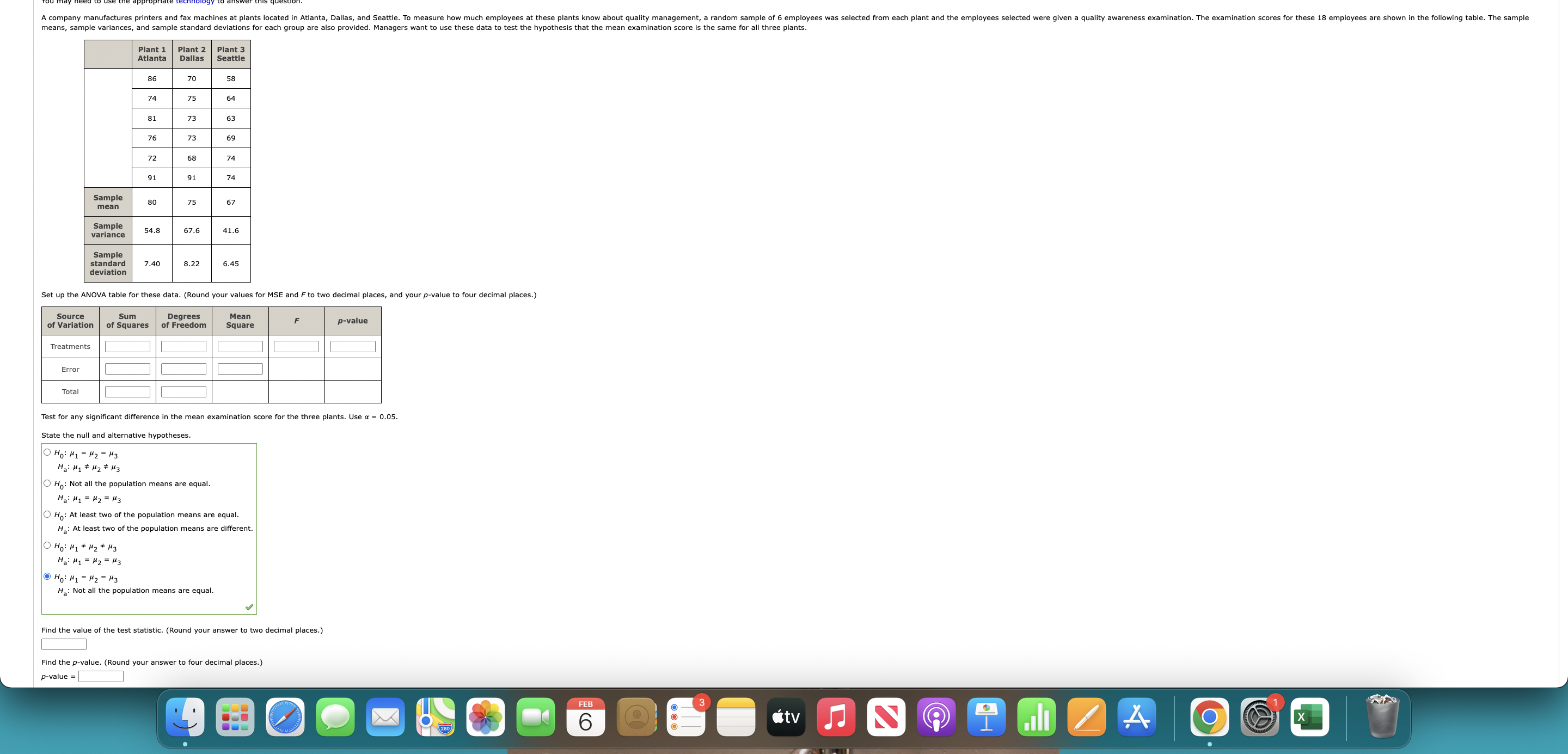The image size is (1568, 754).
Task: Select H0: μ1 = μ2 = μ3, Ha: μ1 ≠ μ2 ≠ μ3 option
Action: [47, 452]
